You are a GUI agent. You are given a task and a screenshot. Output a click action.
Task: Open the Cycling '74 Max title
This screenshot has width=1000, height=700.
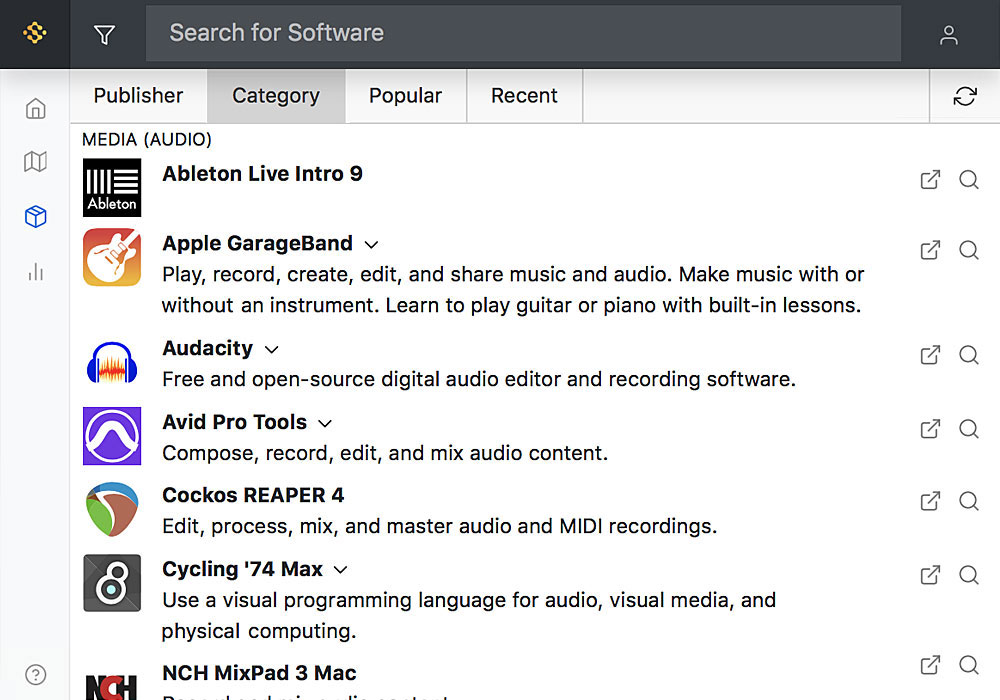(x=242, y=569)
